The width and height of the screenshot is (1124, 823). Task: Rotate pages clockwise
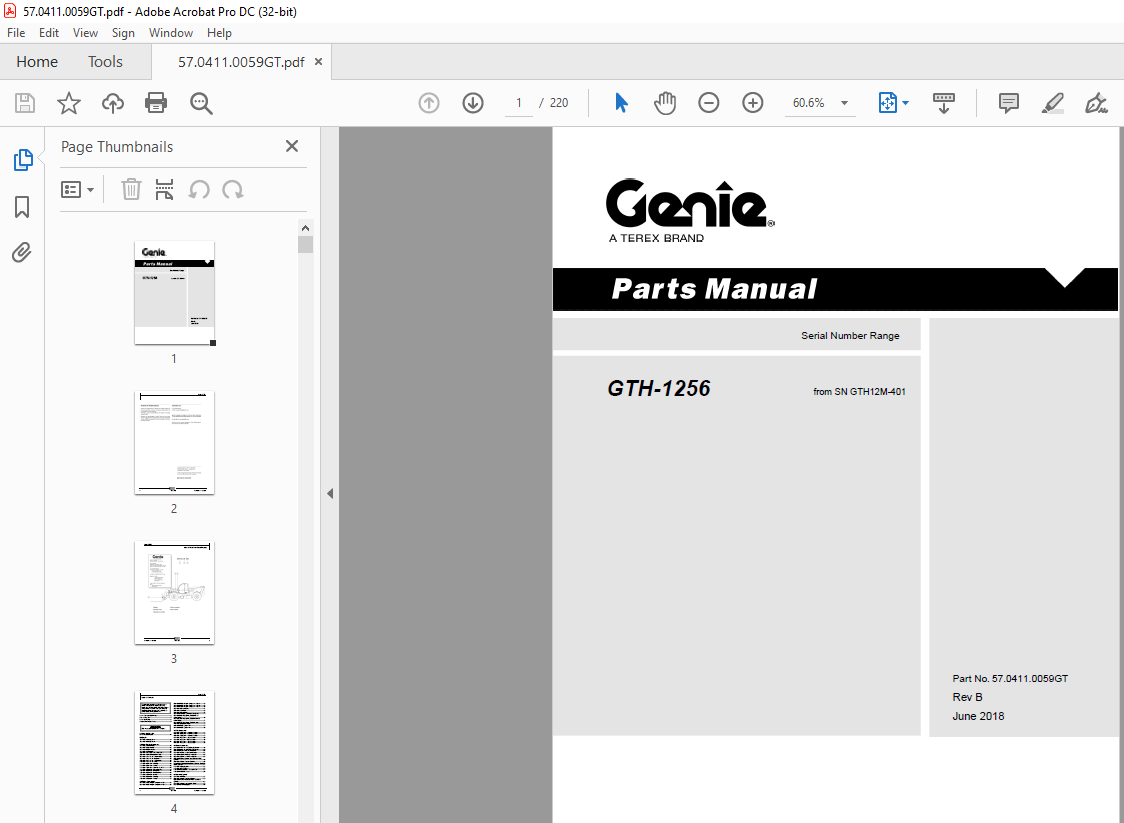click(x=233, y=190)
